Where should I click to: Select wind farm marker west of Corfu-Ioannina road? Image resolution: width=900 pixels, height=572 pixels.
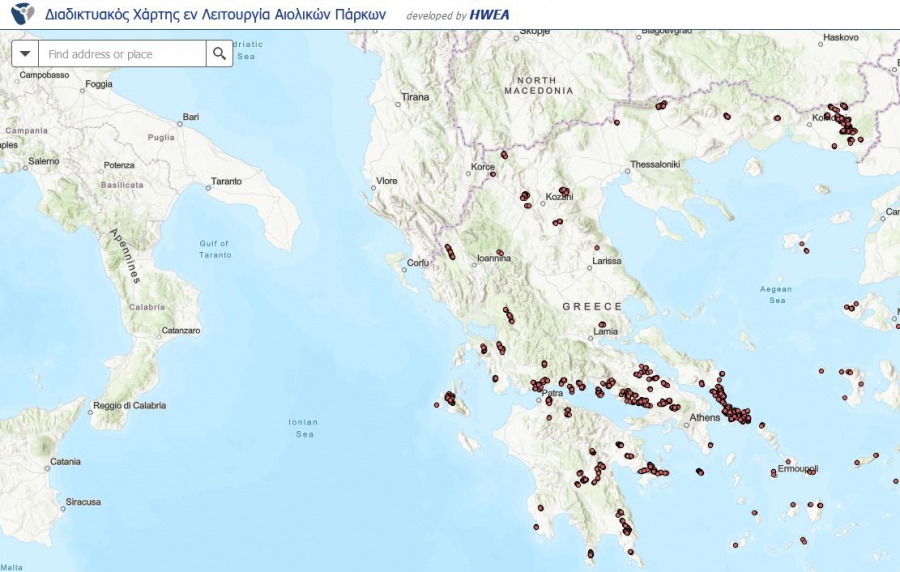point(450,252)
